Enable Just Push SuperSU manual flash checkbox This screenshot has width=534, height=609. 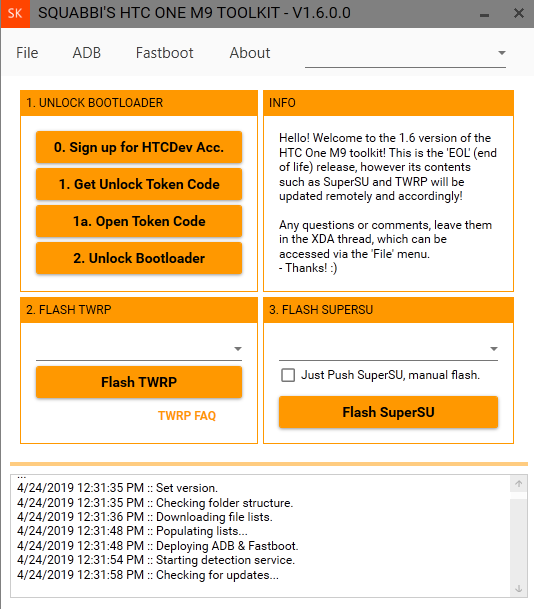288,375
